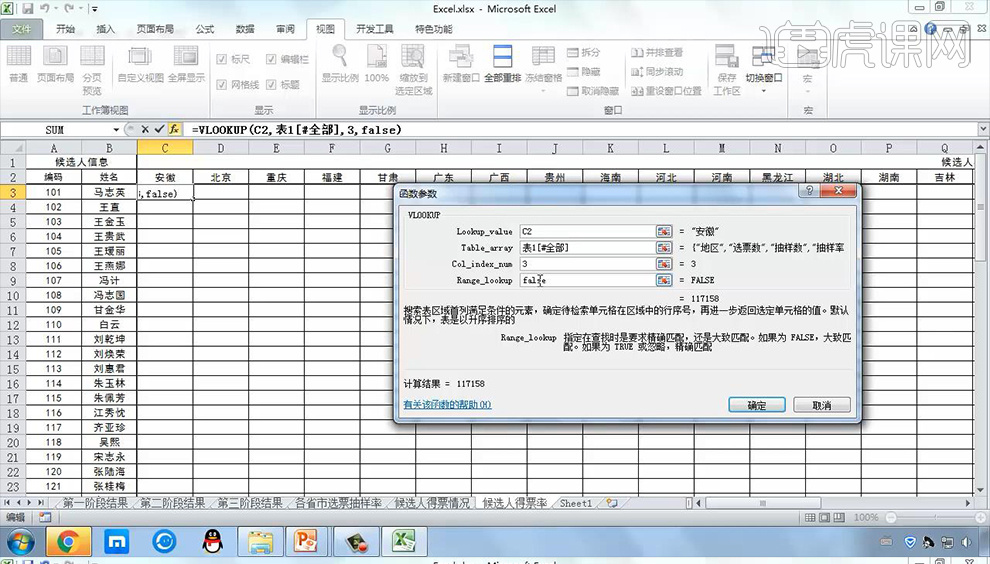The image size is (990, 564).
Task: Toggle the Ruler checkbox
Action: pos(222,59)
